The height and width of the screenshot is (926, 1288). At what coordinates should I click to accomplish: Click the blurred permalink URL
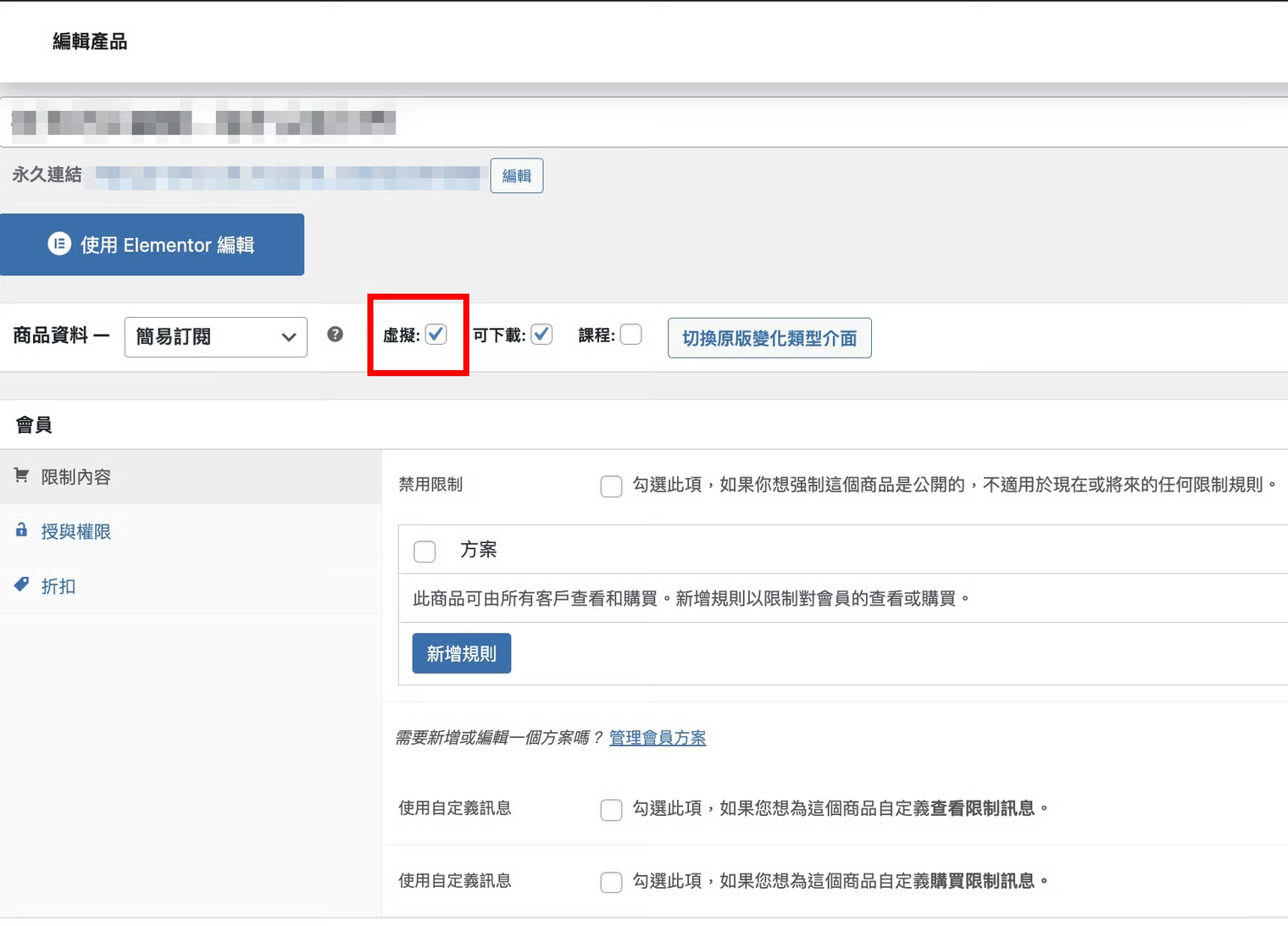pyautogui.click(x=288, y=176)
